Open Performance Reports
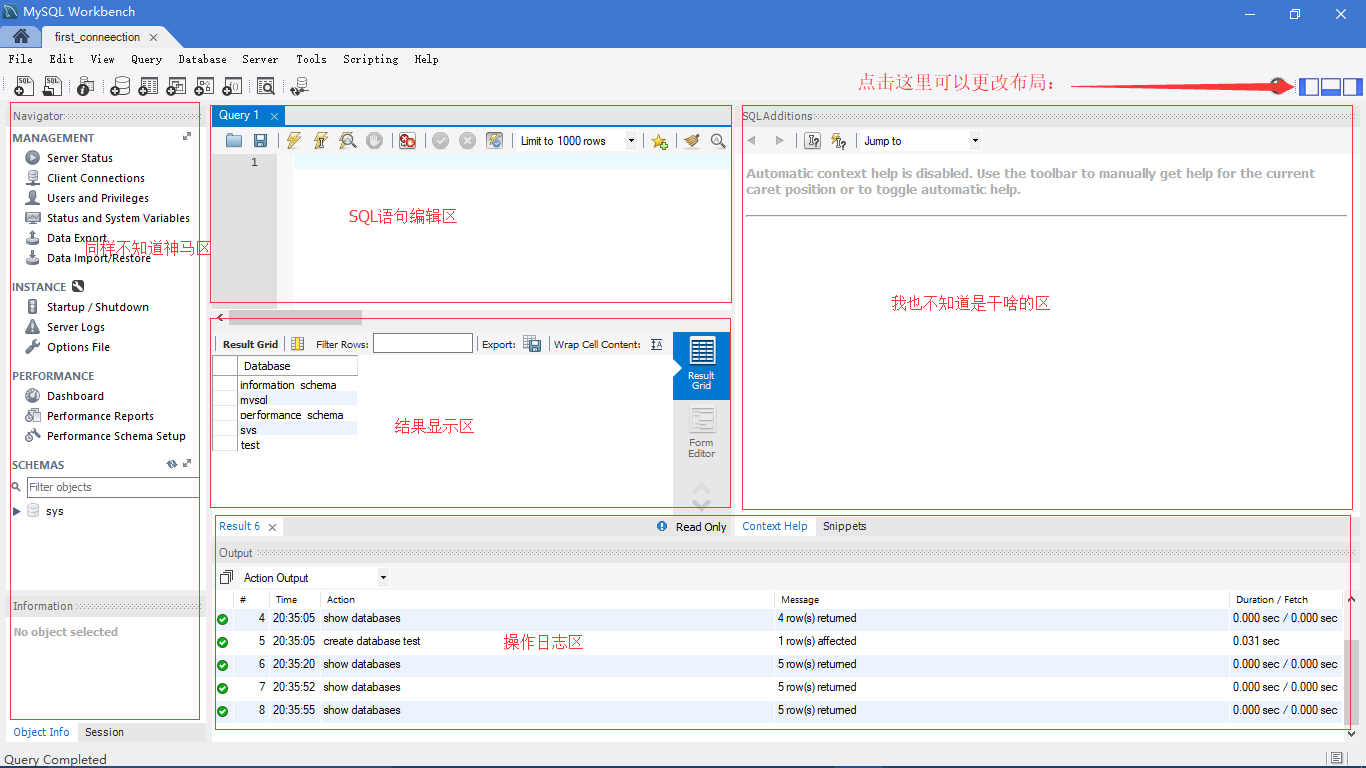1366x768 pixels. [x=101, y=416]
